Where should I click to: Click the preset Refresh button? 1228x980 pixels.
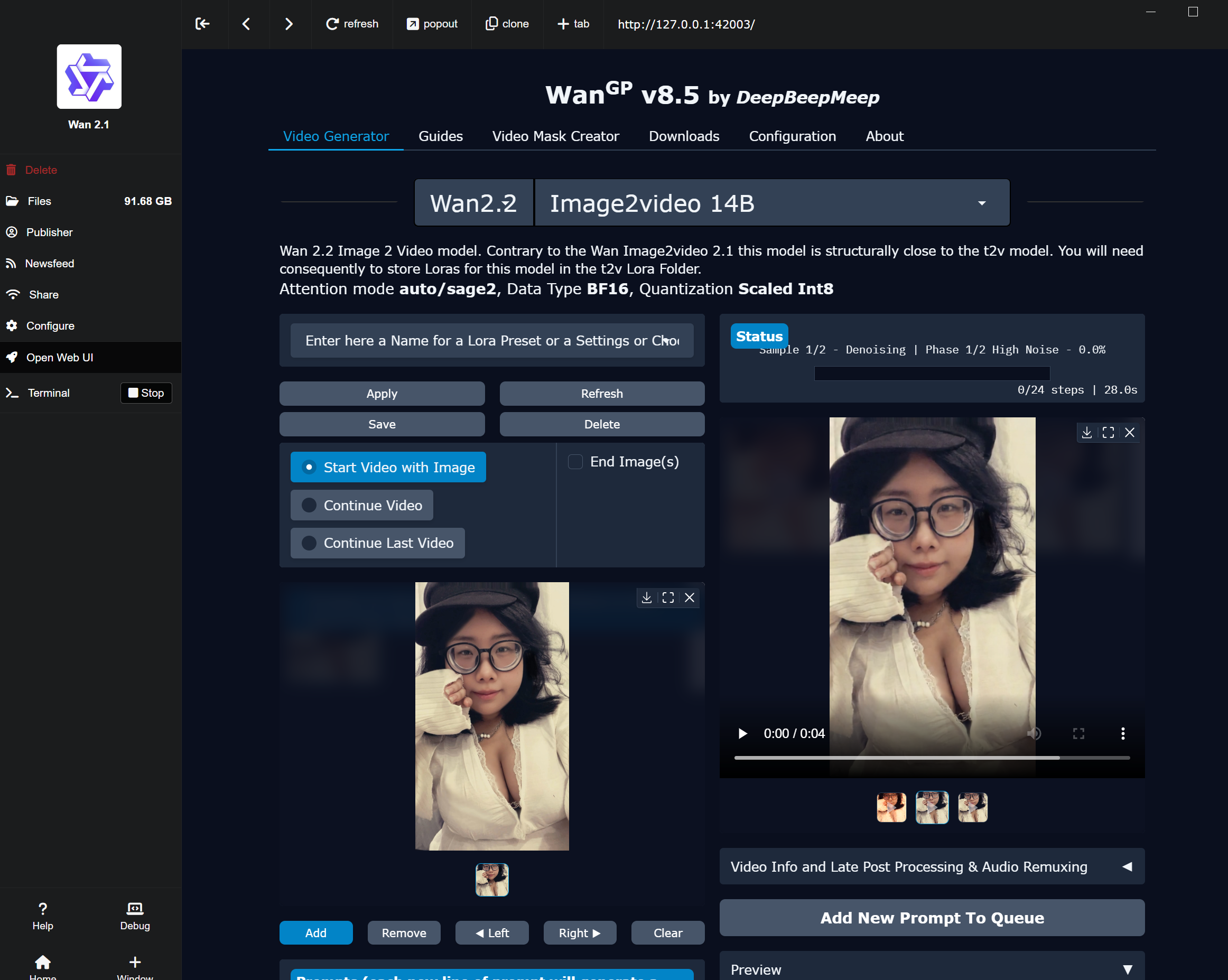[x=601, y=394]
